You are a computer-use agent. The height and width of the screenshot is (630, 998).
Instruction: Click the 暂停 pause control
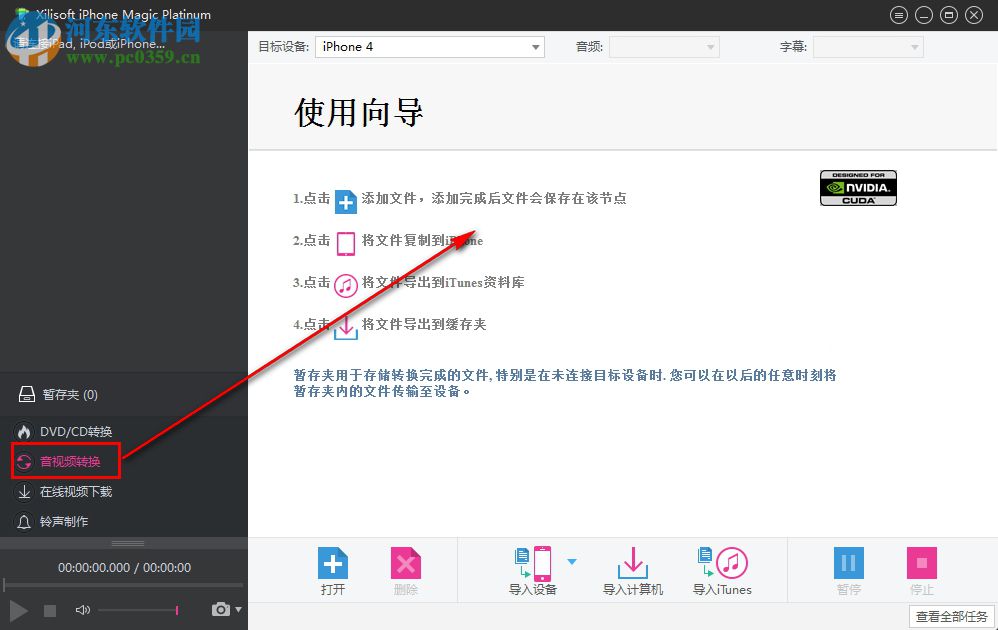(x=848, y=563)
